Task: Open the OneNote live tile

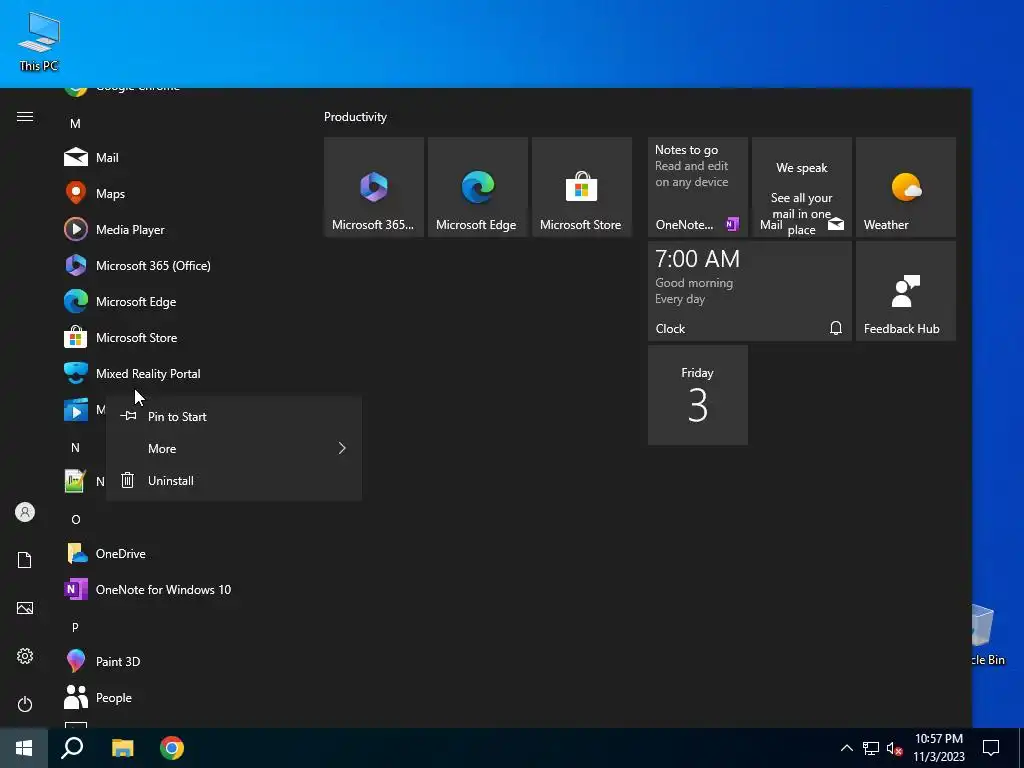Action: click(x=697, y=187)
